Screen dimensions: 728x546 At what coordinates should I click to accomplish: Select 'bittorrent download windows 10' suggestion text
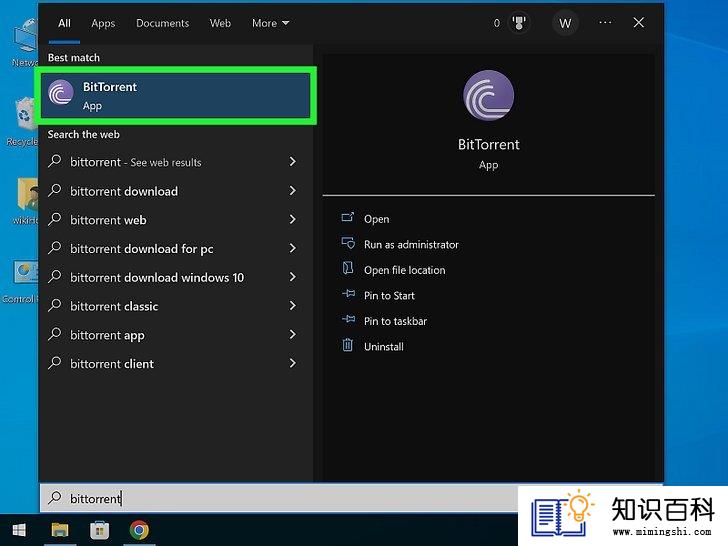coord(157,278)
